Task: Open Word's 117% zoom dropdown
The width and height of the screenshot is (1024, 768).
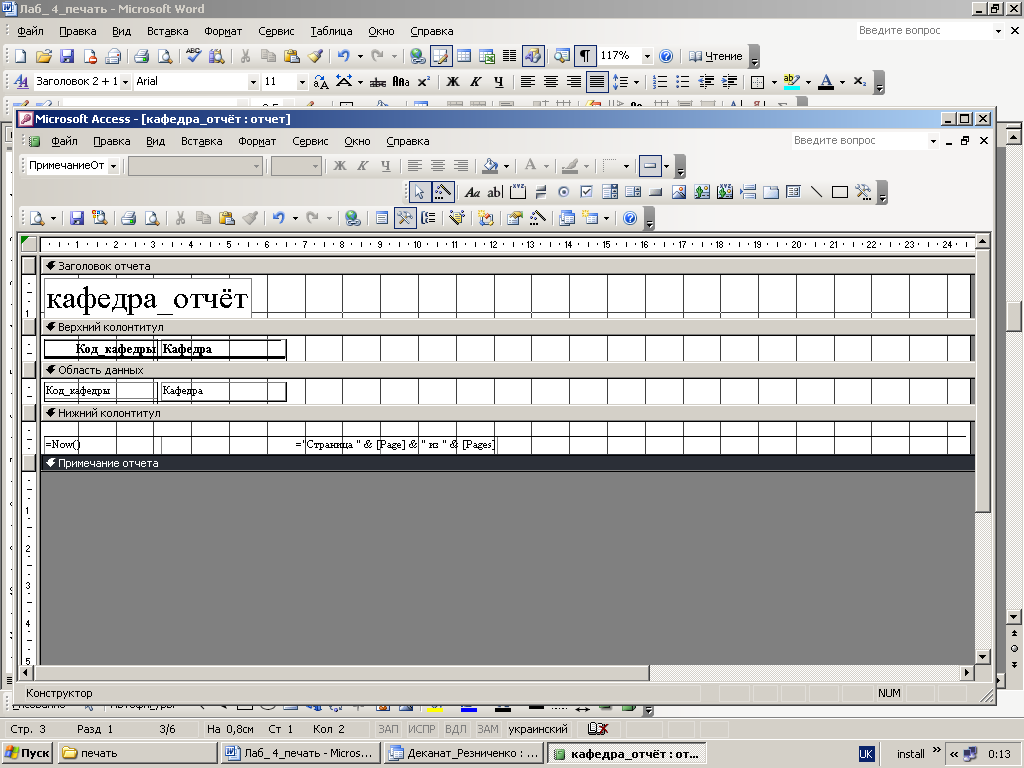Action: [647, 56]
